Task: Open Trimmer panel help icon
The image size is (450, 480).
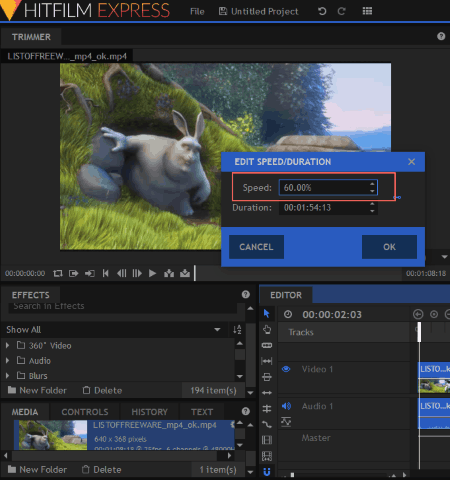Action: tap(441, 36)
